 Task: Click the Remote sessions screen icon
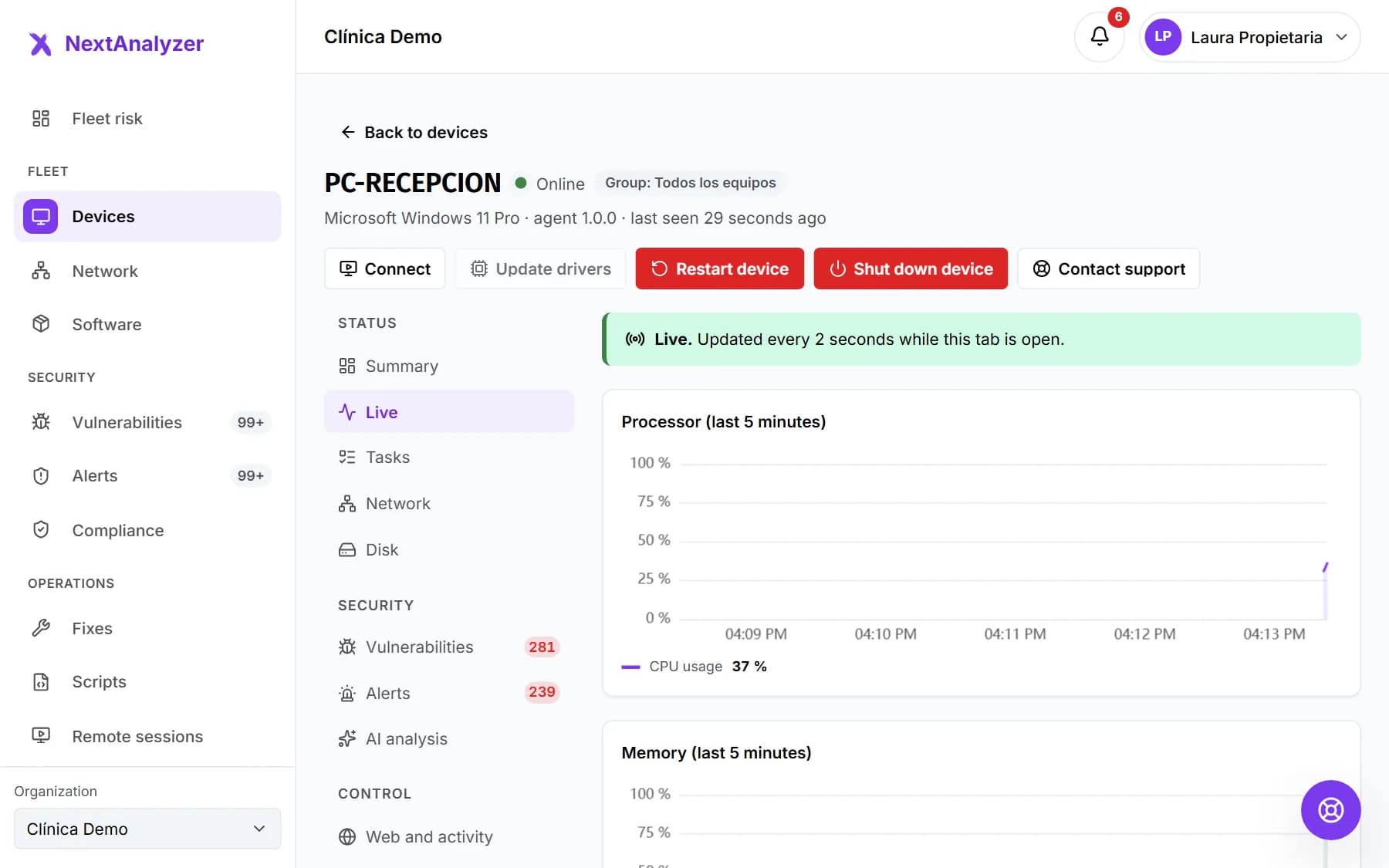point(41,735)
